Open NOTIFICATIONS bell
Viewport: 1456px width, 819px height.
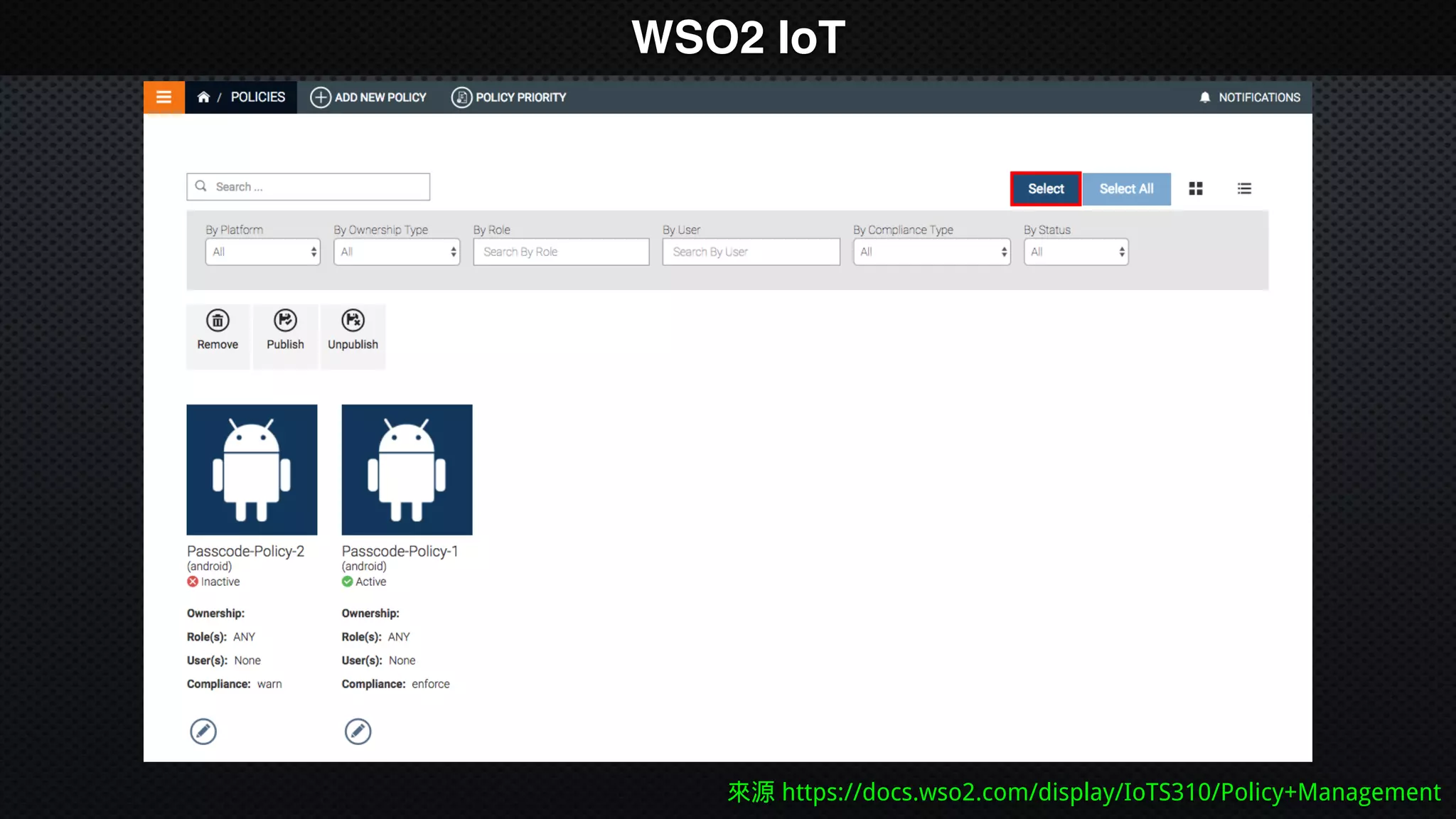pos(1249,97)
